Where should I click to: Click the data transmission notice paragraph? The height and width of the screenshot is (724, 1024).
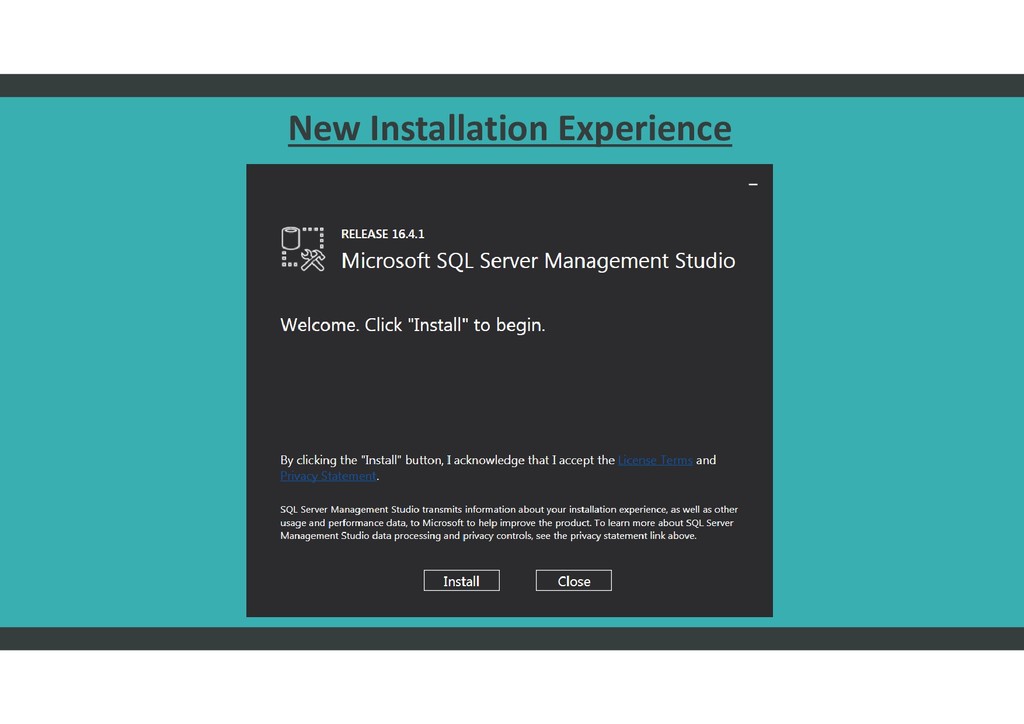(509, 522)
